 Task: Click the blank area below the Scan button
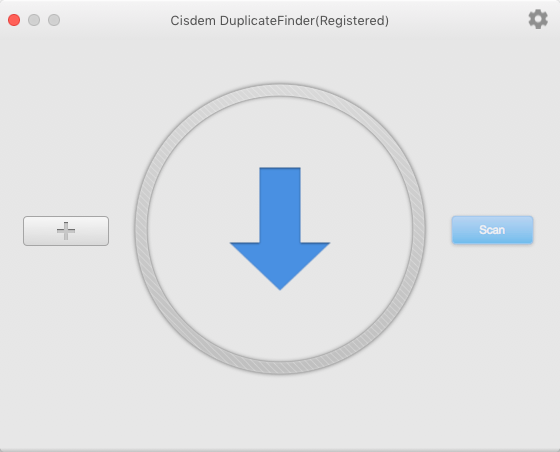tap(492, 321)
